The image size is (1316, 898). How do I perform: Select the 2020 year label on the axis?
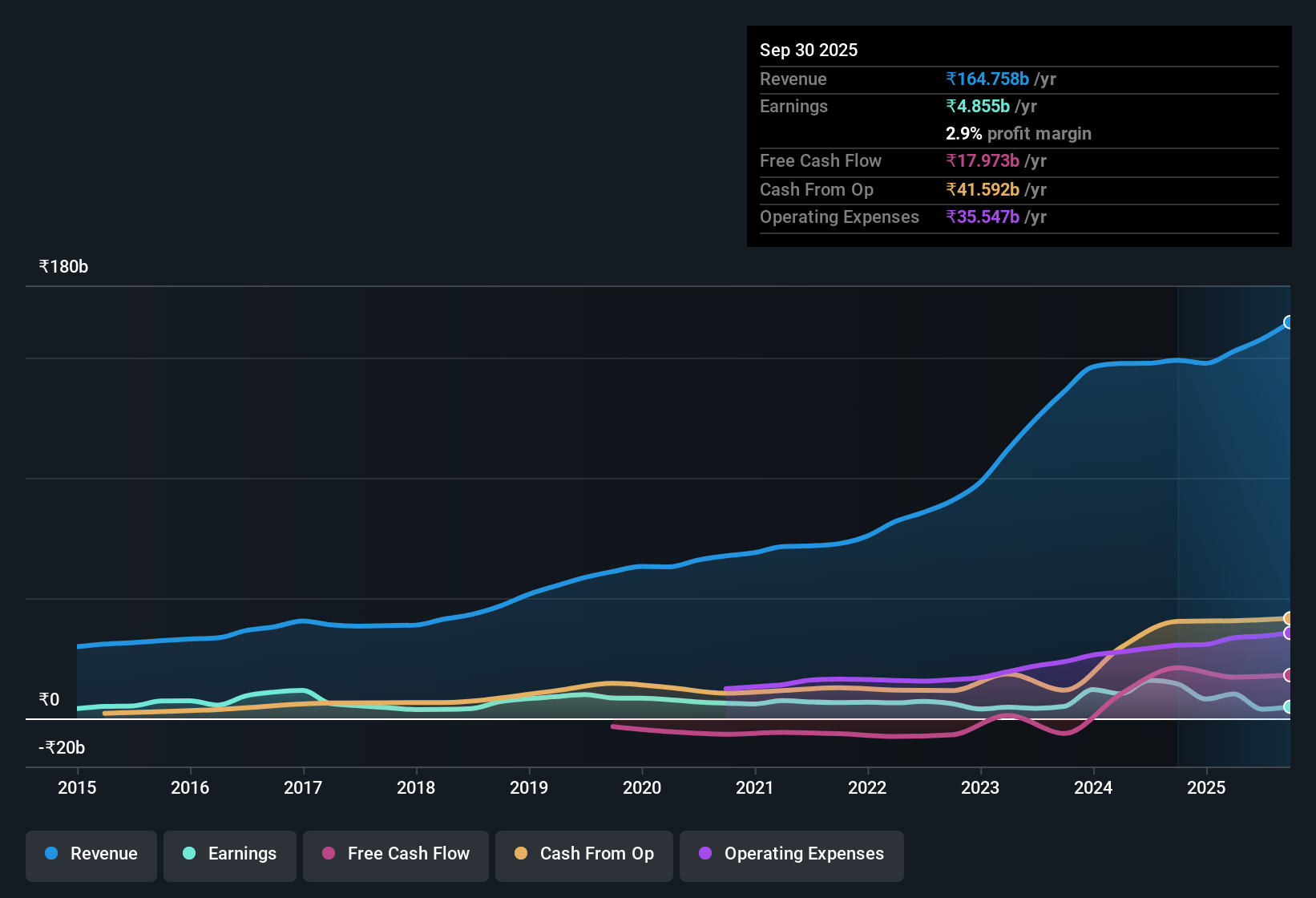click(x=641, y=788)
